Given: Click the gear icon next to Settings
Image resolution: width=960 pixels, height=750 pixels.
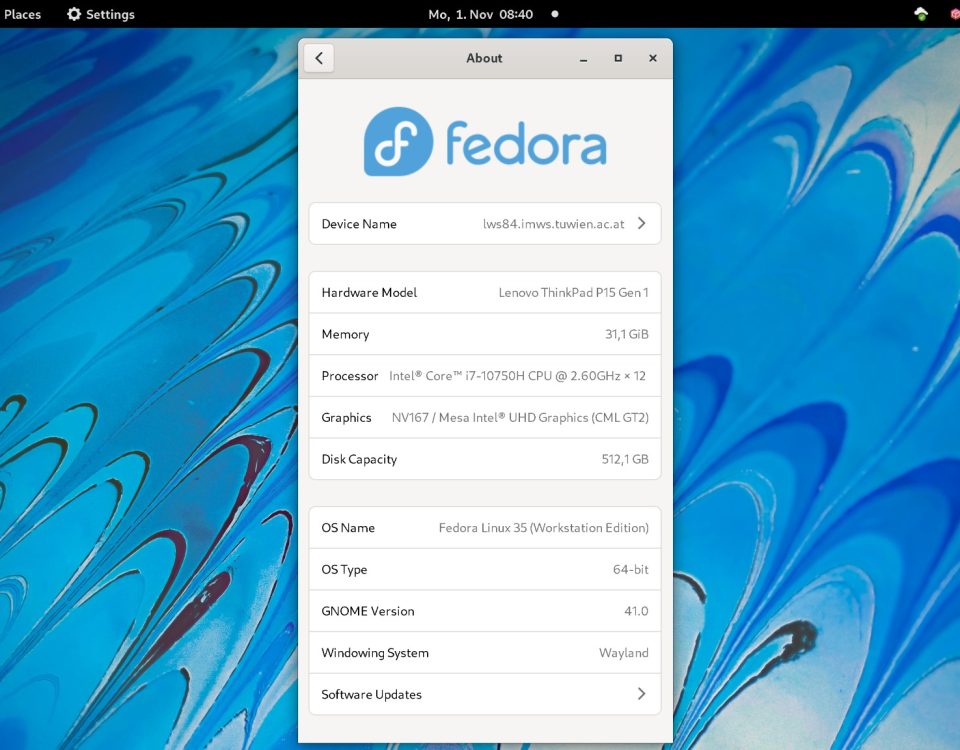Looking at the screenshot, I should [74, 14].
